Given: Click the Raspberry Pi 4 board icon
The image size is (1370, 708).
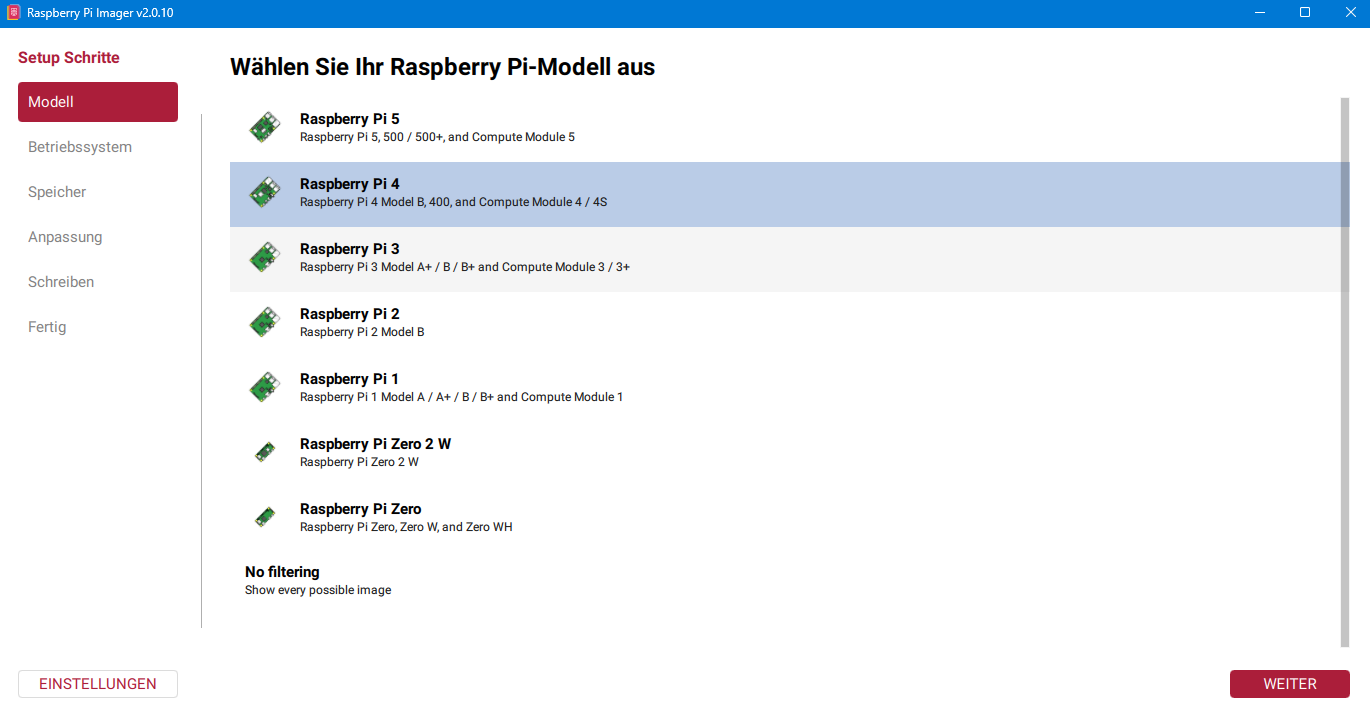Looking at the screenshot, I should pyautogui.click(x=265, y=192).
